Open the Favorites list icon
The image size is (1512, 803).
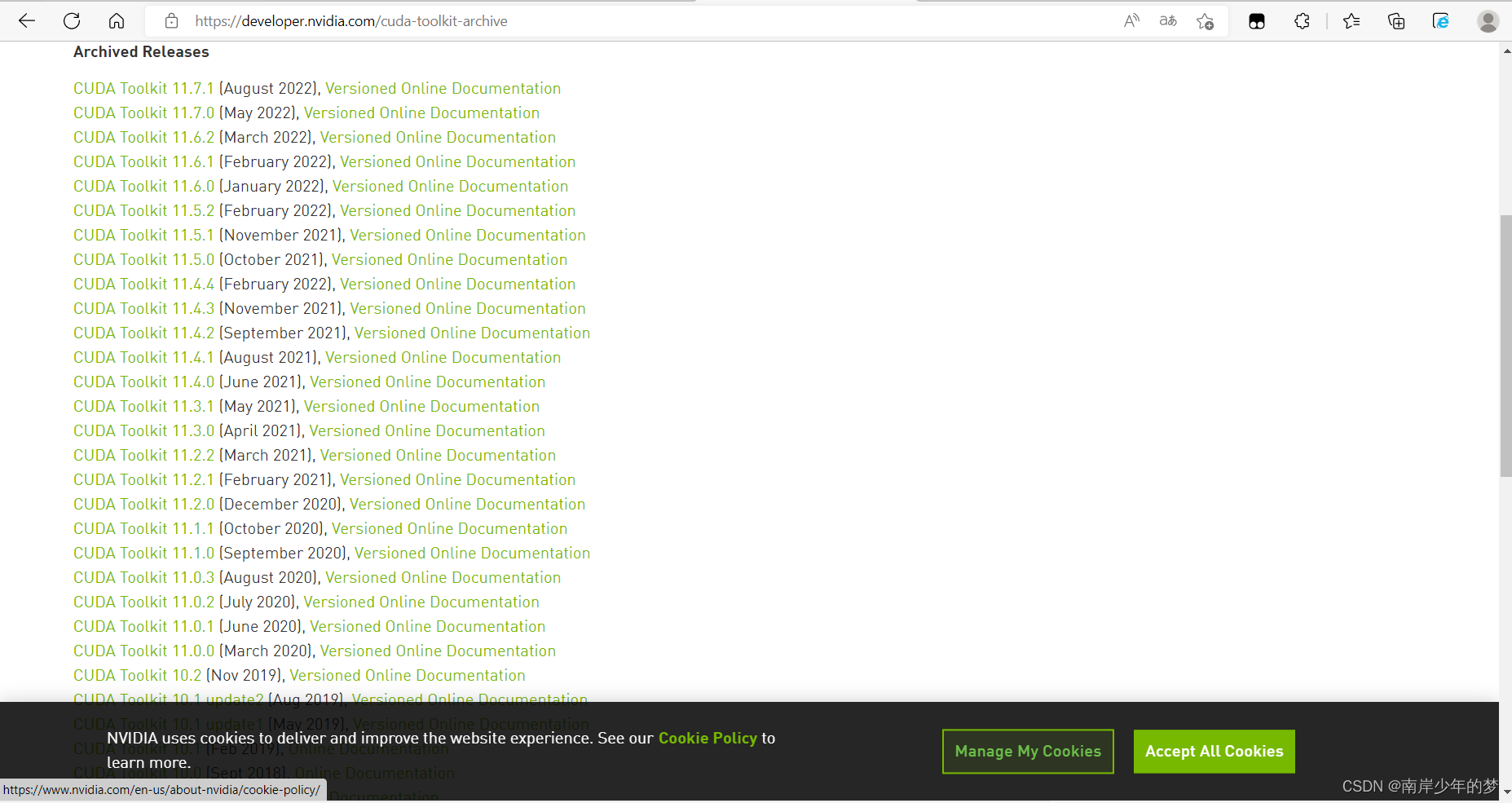tap(1351, 21)
